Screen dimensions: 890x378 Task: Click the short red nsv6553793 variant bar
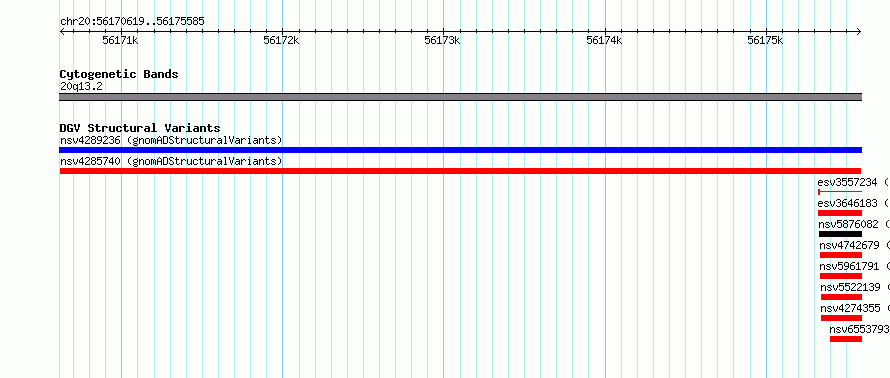(x=846, y=339)
